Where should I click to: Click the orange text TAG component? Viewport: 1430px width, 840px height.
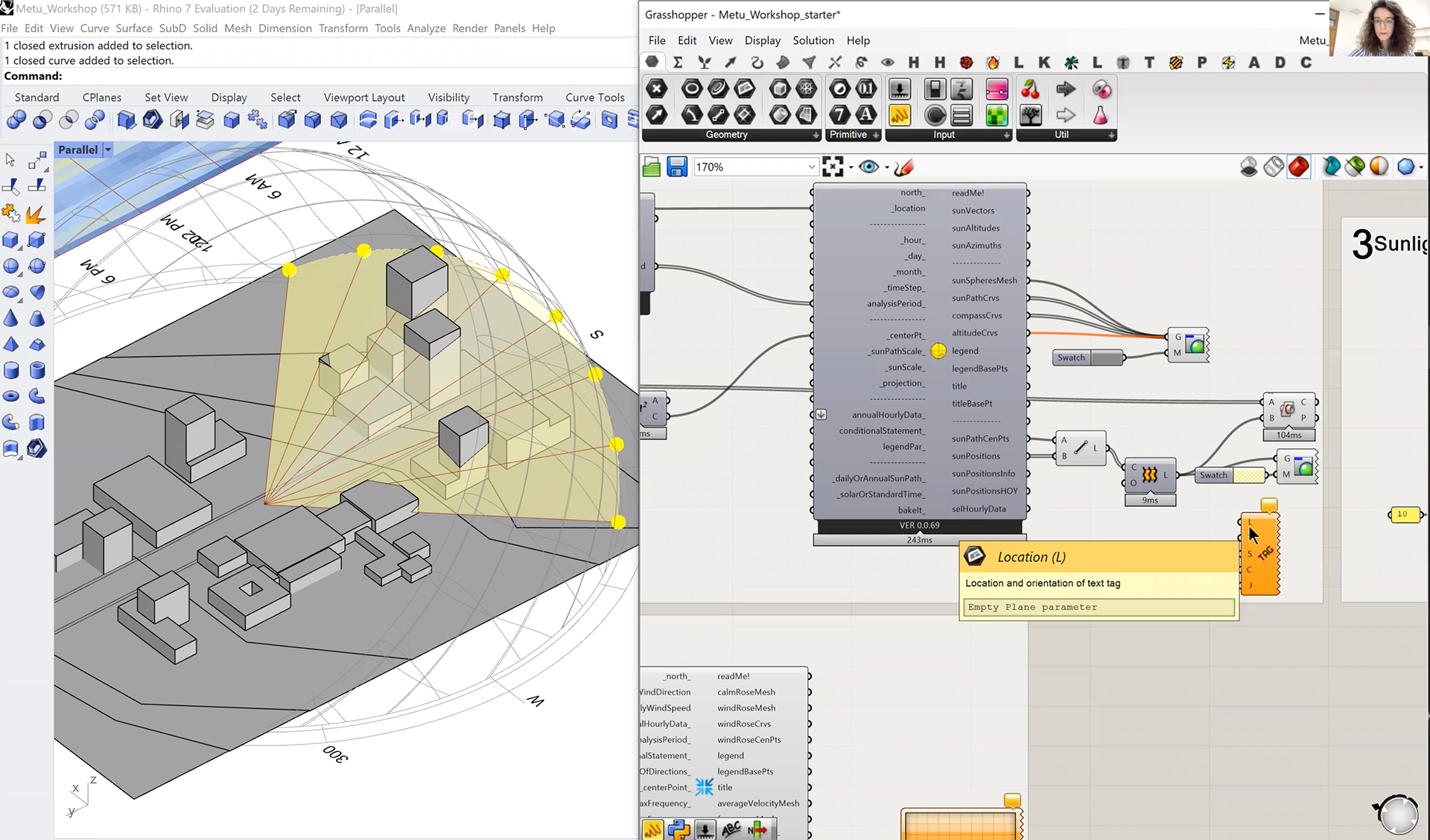[1260, 554]
